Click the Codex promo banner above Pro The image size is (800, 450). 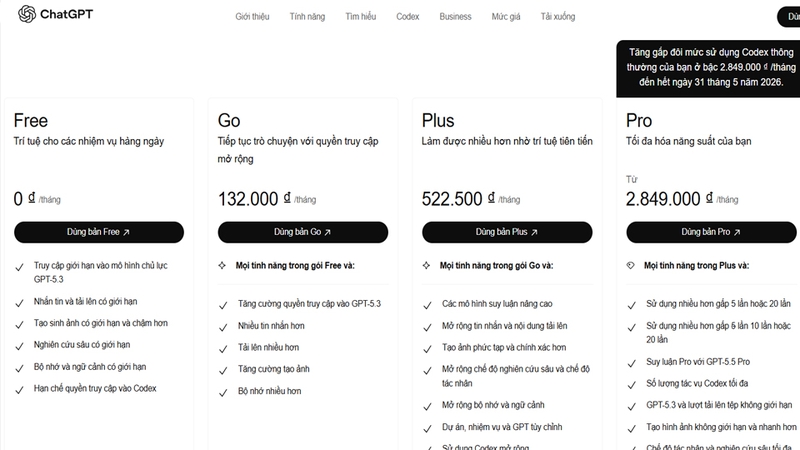[x=708, y=68]
